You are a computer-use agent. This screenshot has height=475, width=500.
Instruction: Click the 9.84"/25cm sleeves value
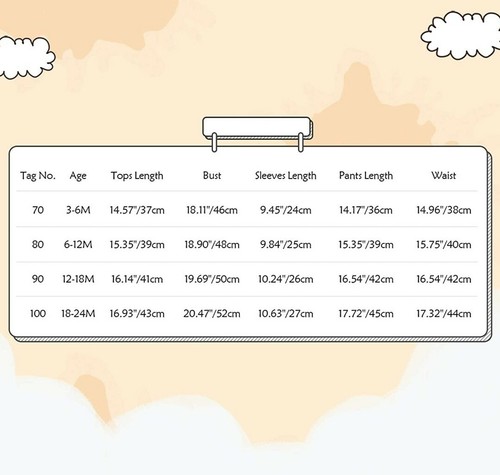pyautogui.click(x=286, y=245)
